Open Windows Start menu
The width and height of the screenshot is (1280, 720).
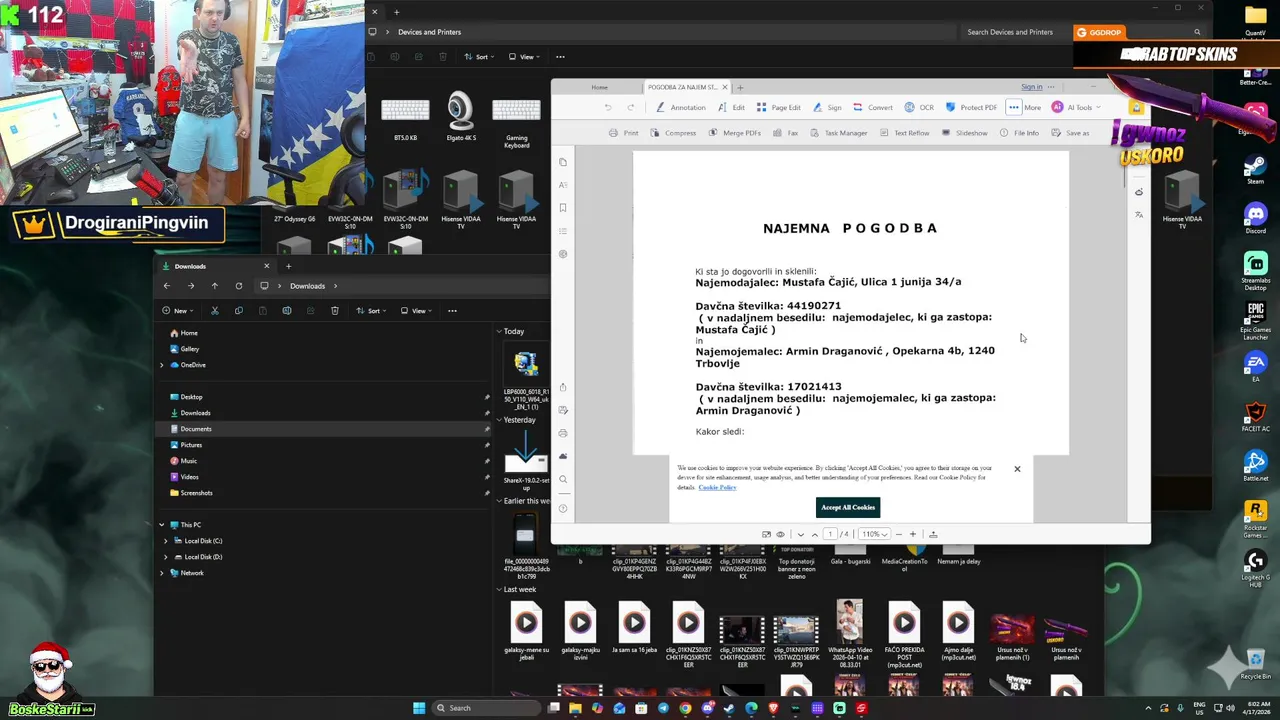click(x=419, y=708)
